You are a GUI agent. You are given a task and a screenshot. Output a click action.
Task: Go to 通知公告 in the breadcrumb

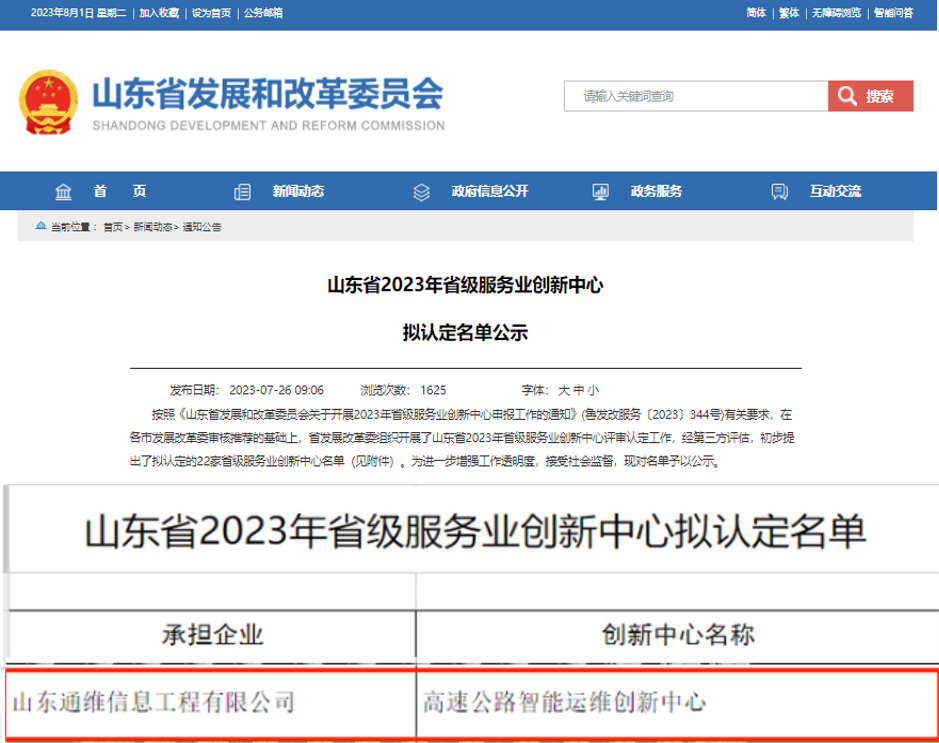coord(202,227)
